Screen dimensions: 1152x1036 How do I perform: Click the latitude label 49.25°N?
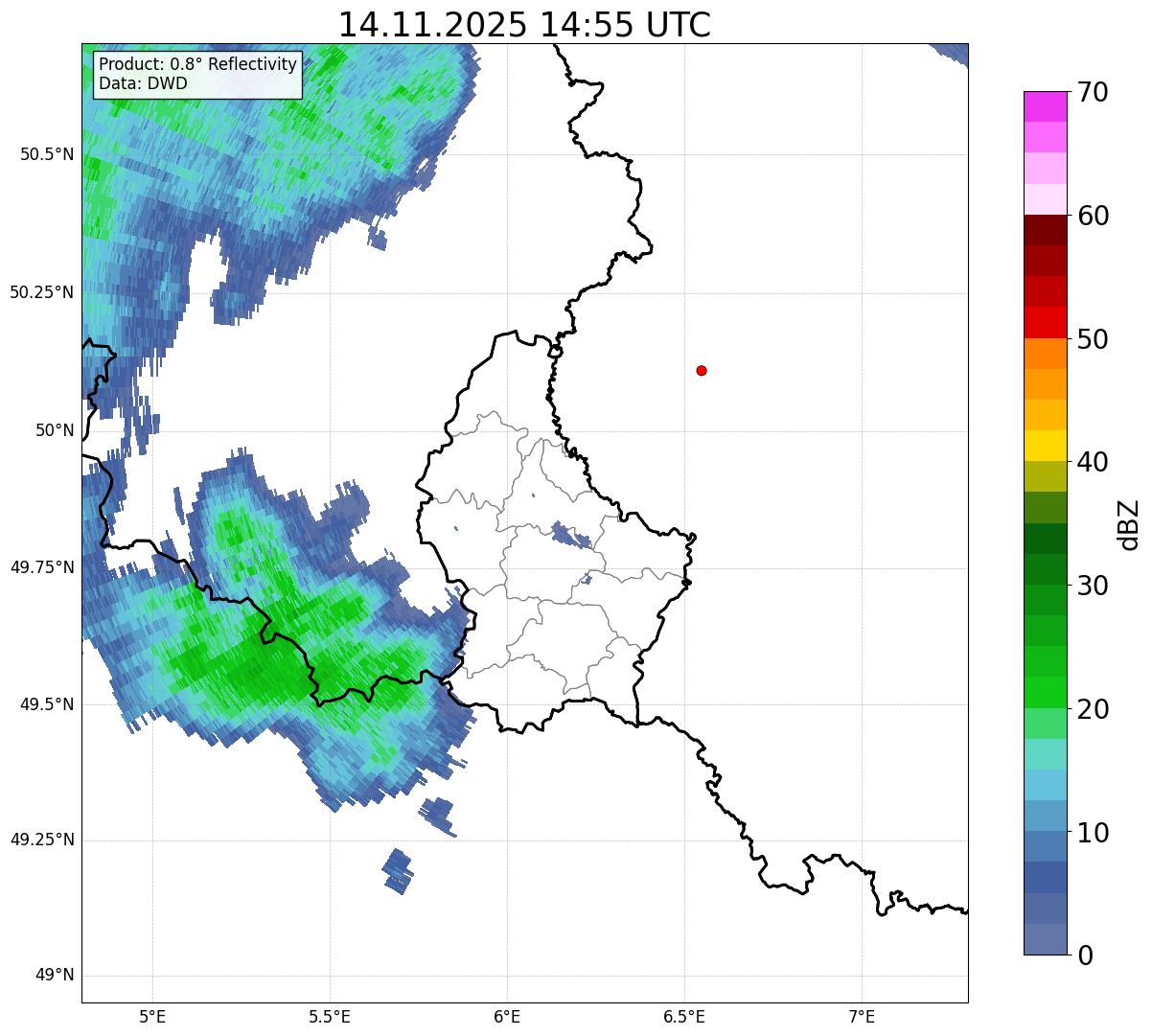click(42, 840)
